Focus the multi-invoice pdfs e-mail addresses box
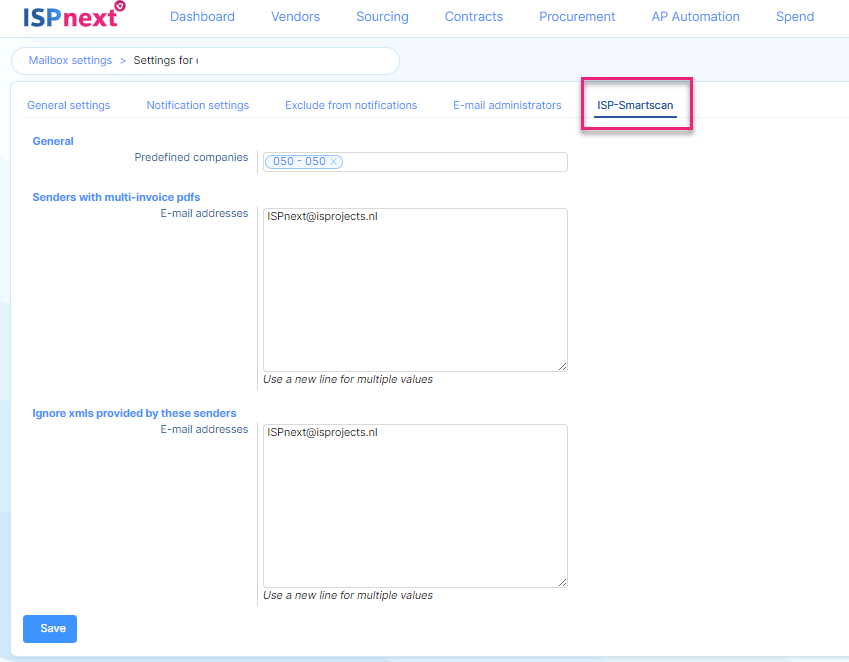Image resolution: width=849 pixels, height=662 pixels. pyautogui.click(x=415, y=290)
